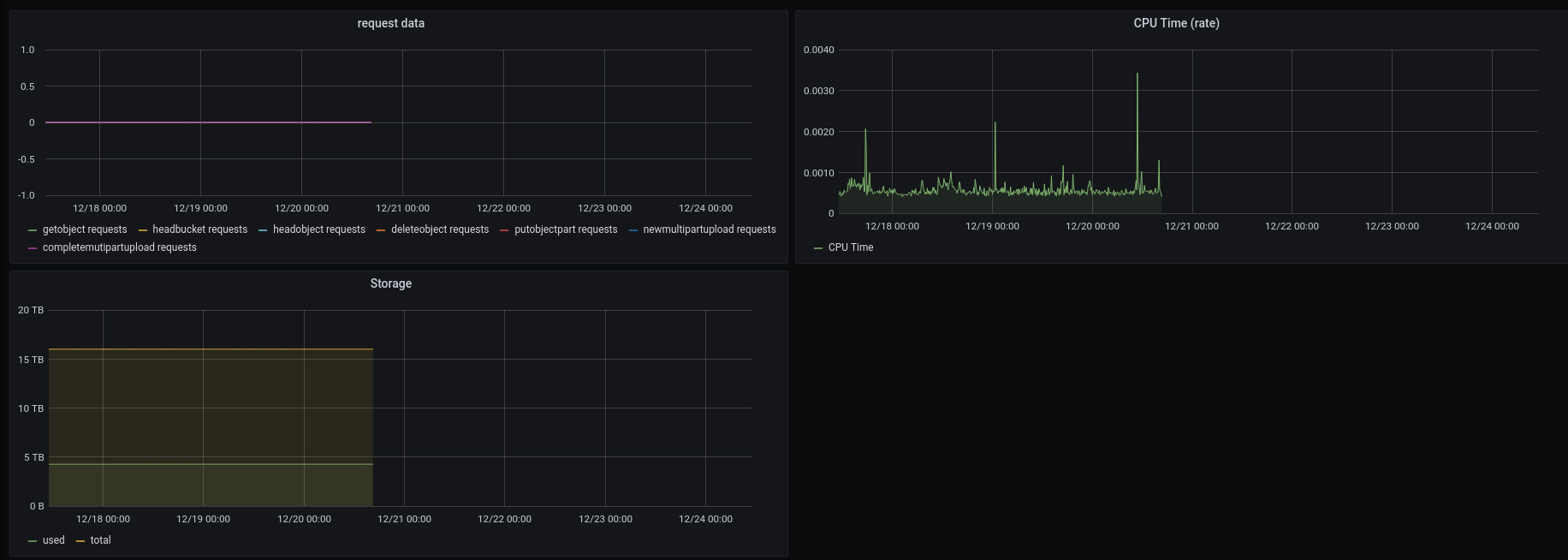Click 12/19 00:00 label on request data axis

point(200,208)
